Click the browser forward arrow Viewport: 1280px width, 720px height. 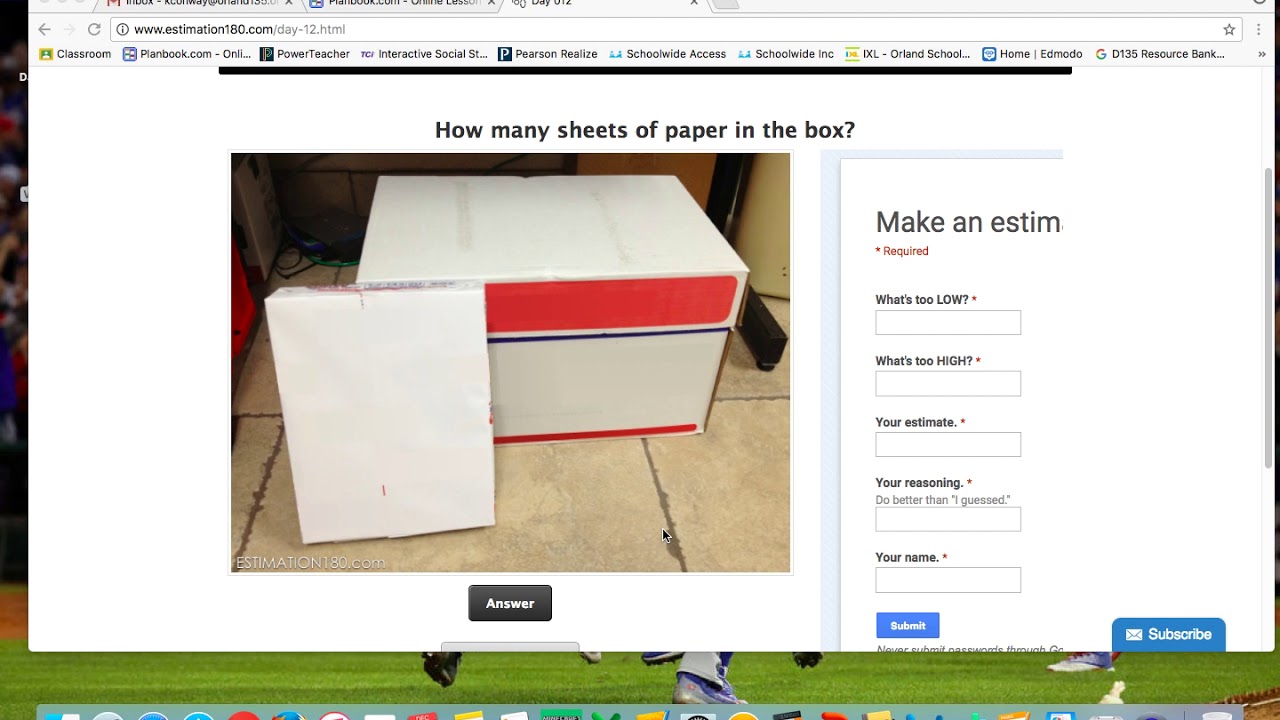[x=69, y=30]
